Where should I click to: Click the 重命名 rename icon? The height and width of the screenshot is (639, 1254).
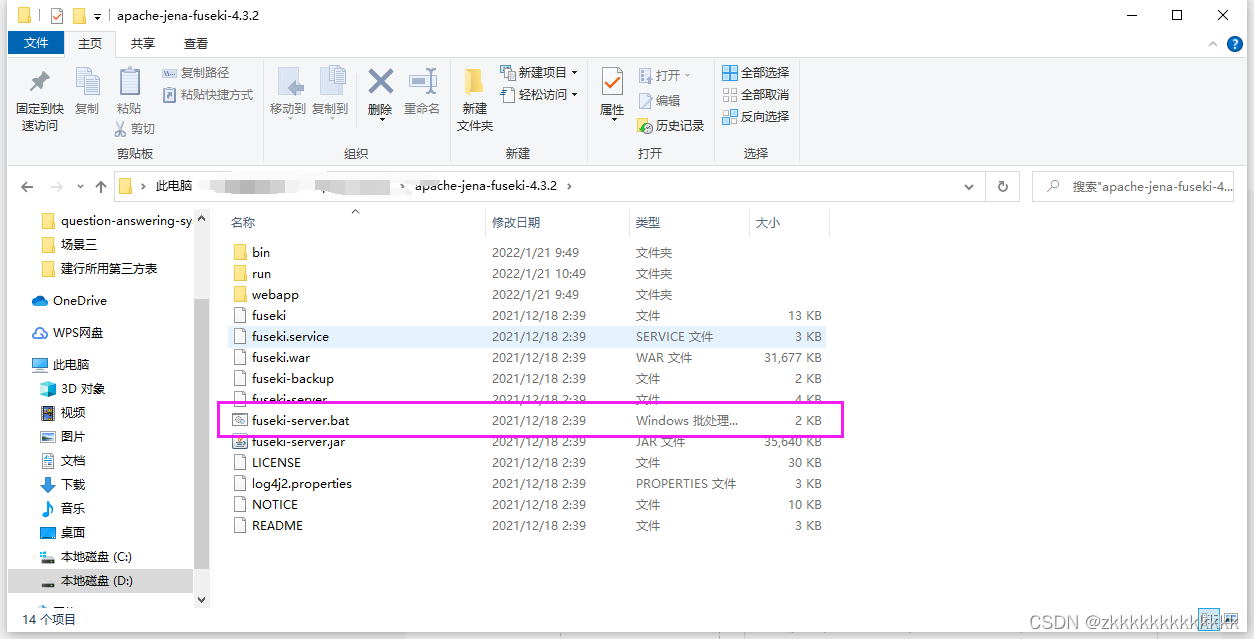click(x=422, y=81)
